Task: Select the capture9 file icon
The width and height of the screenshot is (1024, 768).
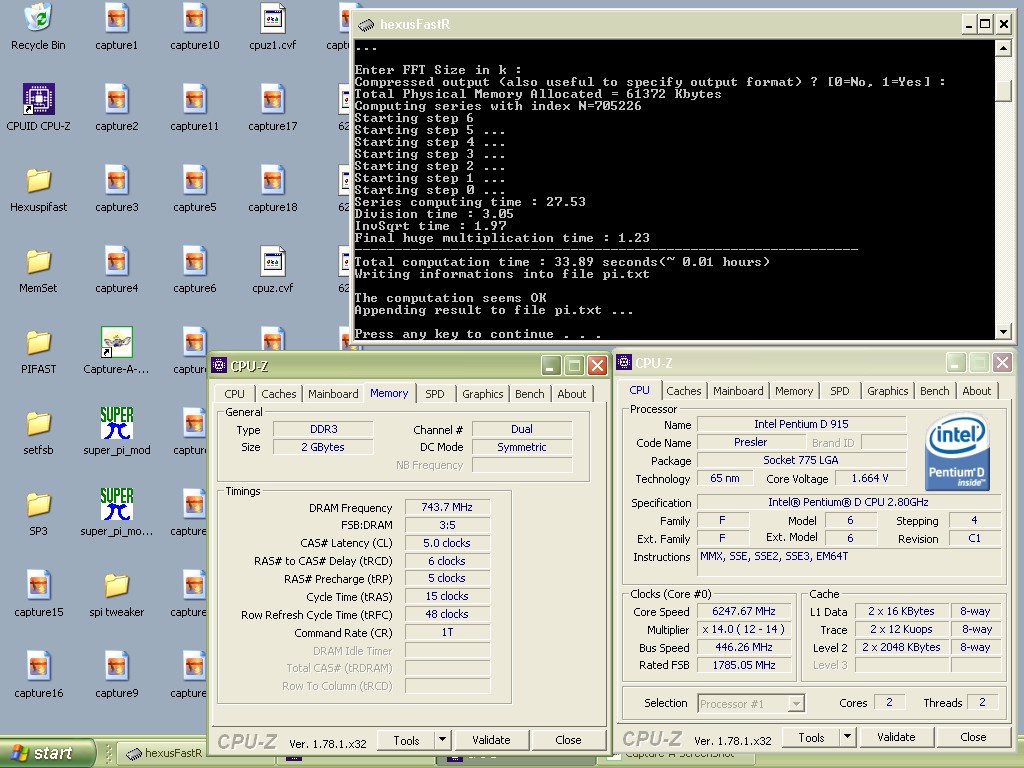Action: click(x=116, y=667)
